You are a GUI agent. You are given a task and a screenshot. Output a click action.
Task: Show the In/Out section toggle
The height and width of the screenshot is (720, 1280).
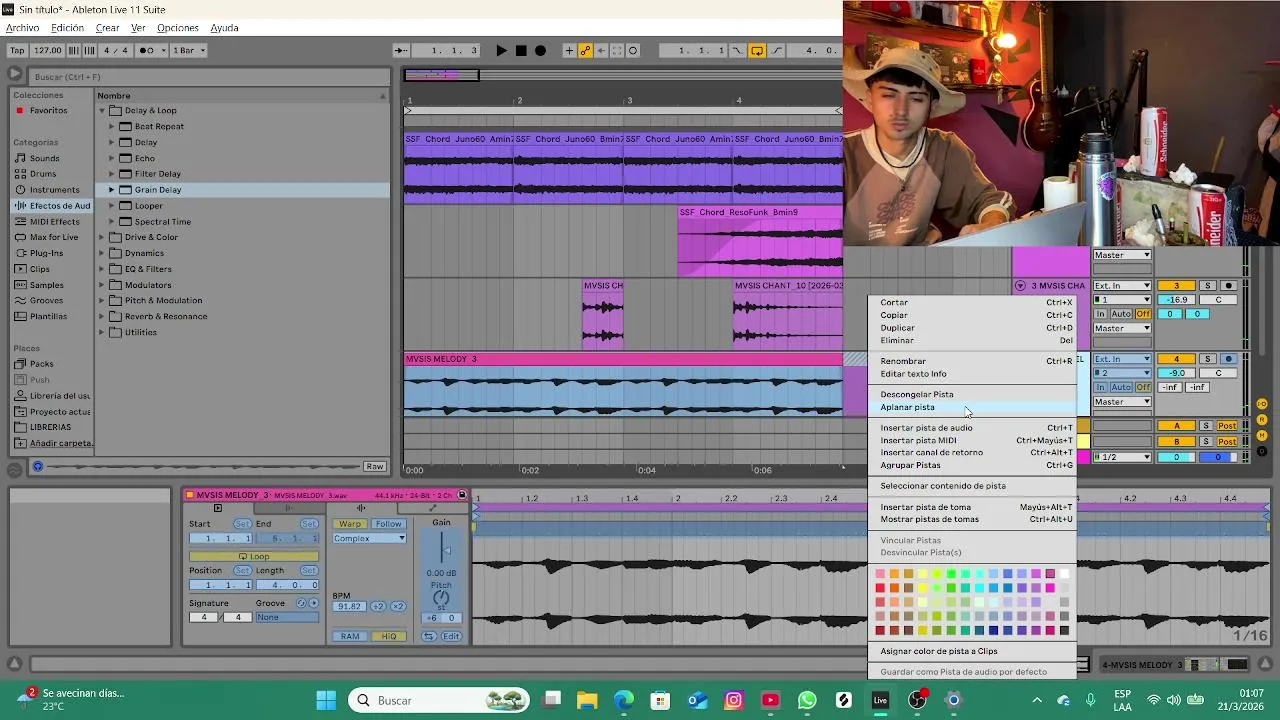click(x=1262, y=404)
